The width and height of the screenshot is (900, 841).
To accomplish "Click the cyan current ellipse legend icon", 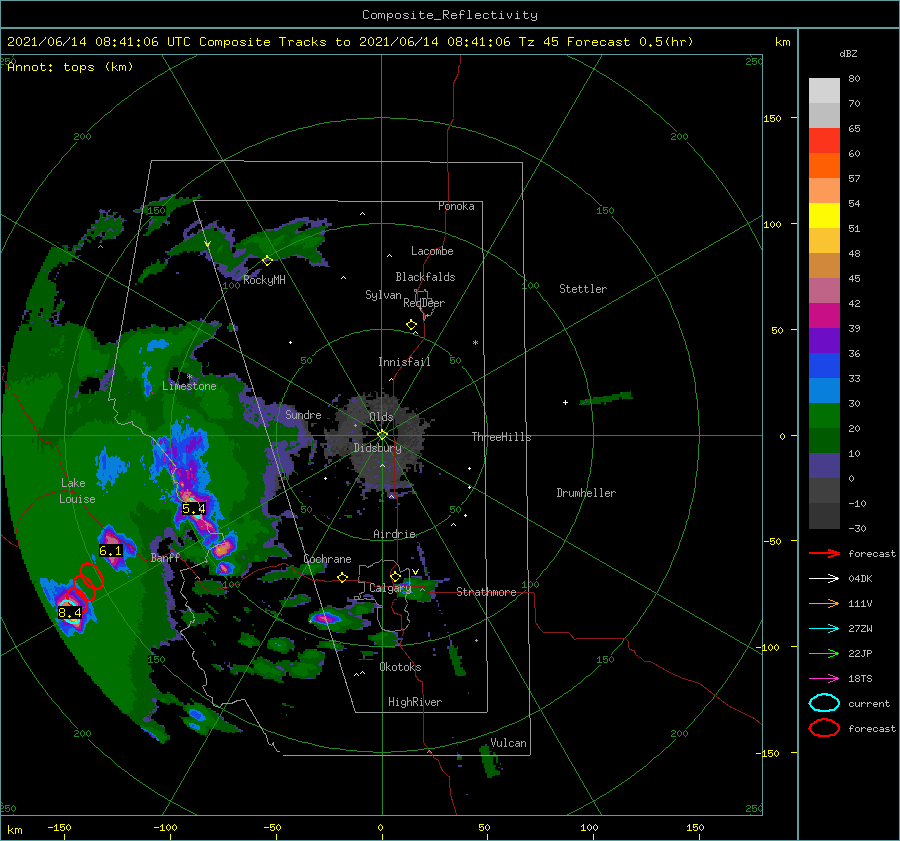I will click(824, 703).
